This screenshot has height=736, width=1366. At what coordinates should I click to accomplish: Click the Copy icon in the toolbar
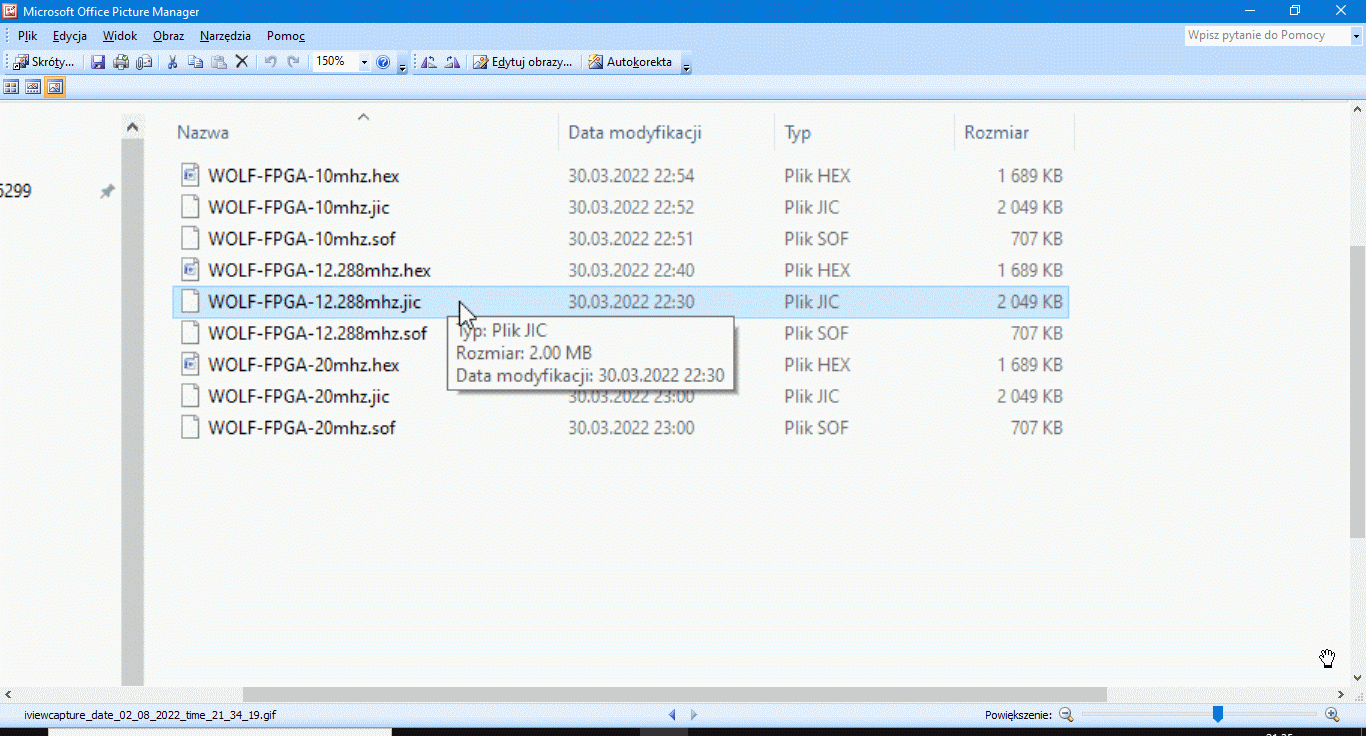[x=195, y=62]
